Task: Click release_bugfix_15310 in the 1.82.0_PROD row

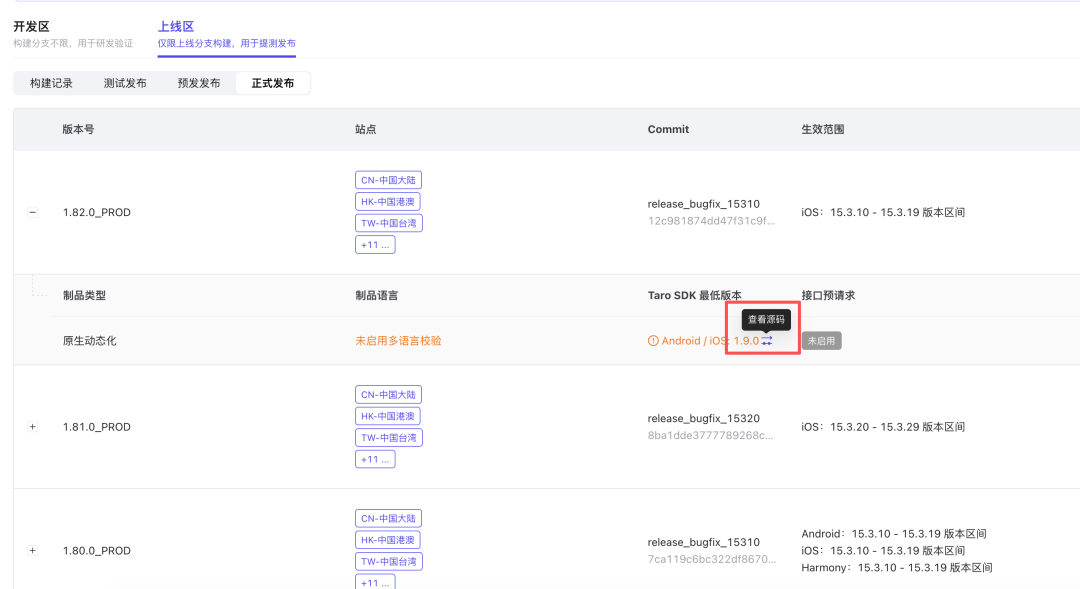Action: point(703,204)
